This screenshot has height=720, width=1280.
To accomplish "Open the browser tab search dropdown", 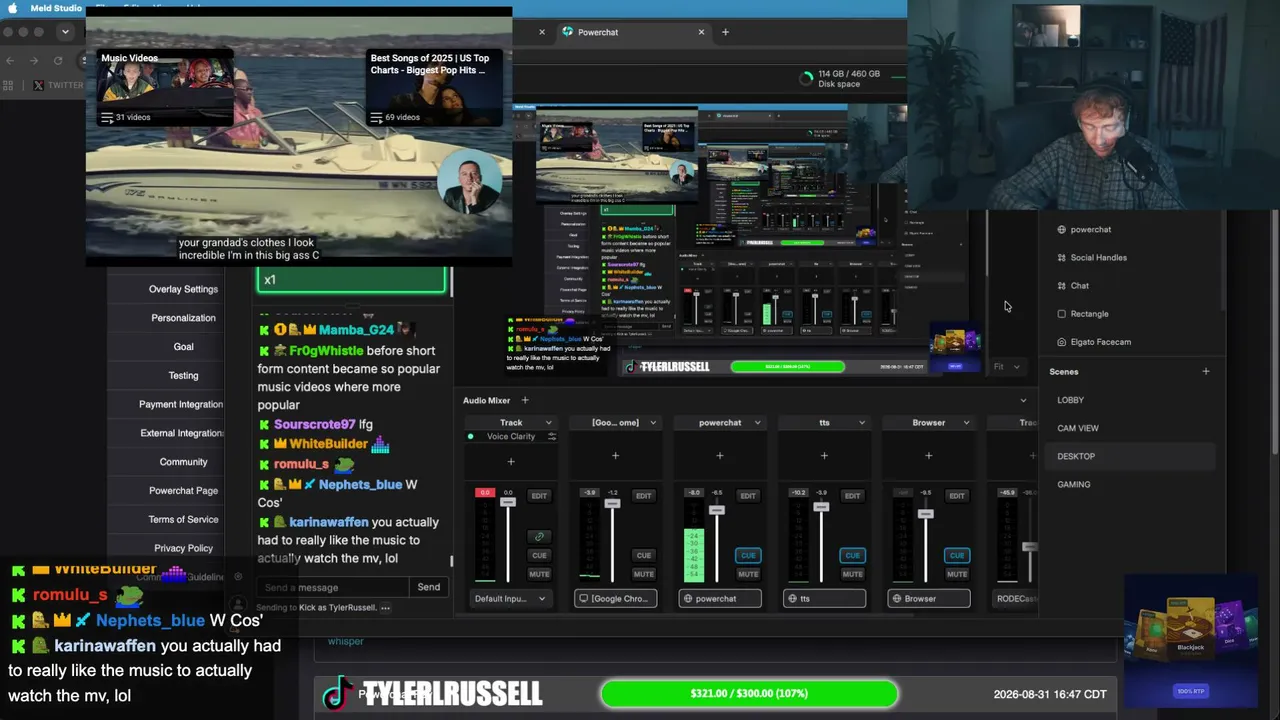I will click(x=65, y=32).
